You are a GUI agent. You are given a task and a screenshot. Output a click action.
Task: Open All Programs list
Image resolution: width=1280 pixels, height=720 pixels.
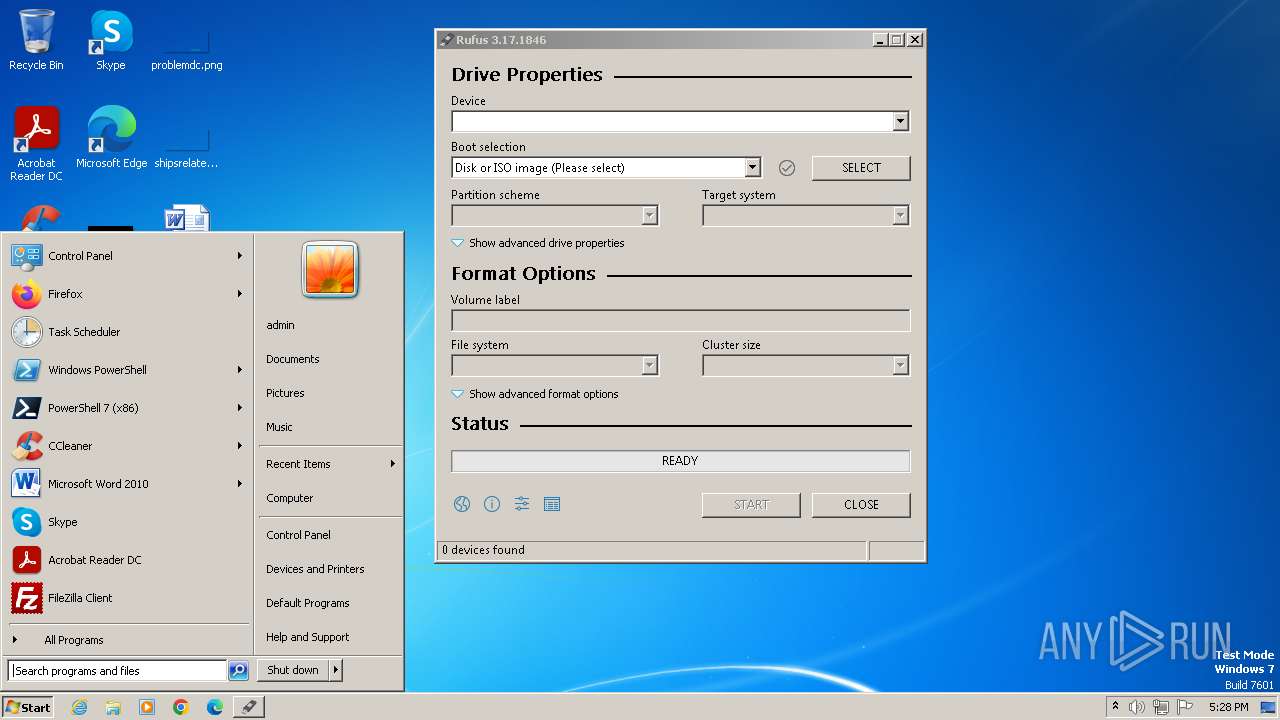(128, 640)
